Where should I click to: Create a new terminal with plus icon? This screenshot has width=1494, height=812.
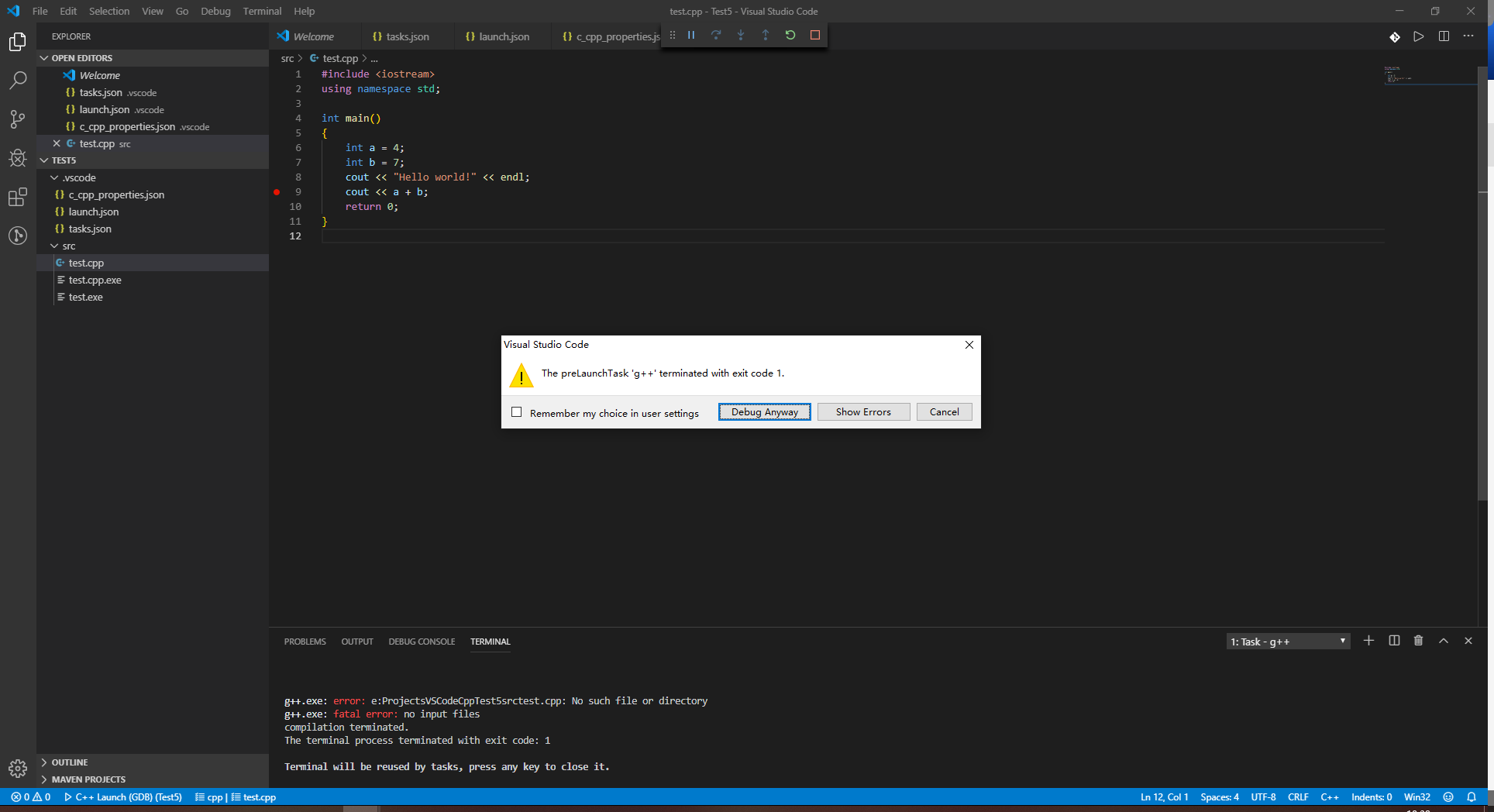coord(1368,641)
